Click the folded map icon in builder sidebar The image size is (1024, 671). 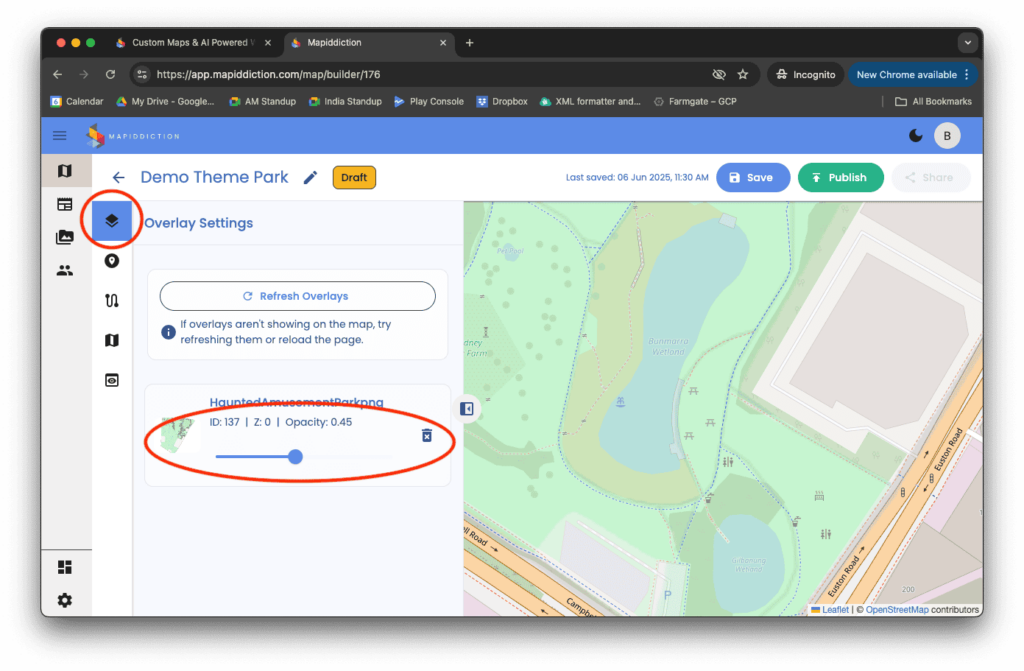(112, 341)
